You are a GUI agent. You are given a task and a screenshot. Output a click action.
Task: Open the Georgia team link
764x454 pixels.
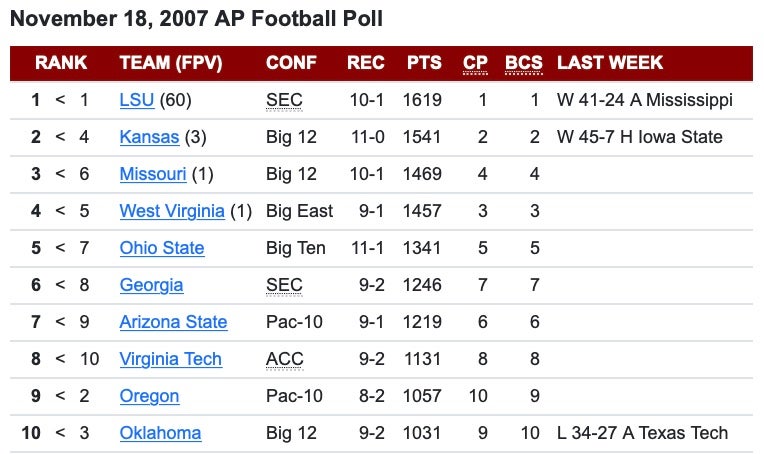151,285
